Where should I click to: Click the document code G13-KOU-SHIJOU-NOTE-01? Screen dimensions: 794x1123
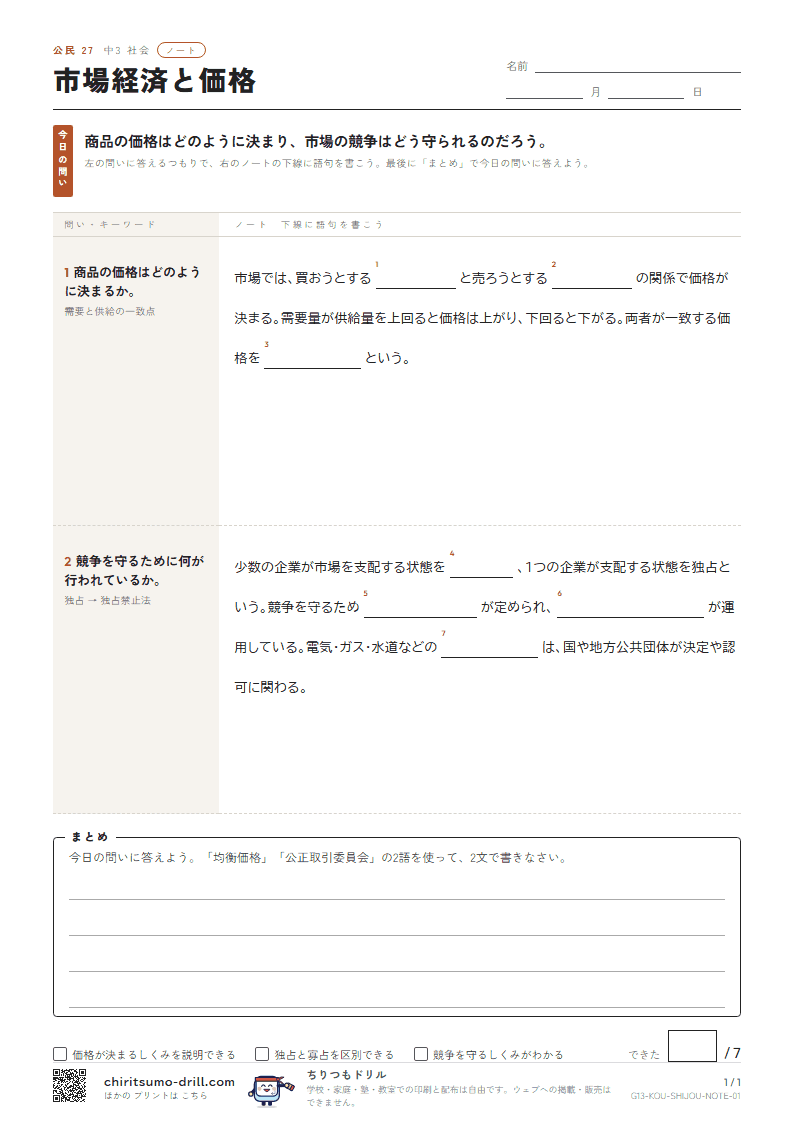pos(686,1096)
